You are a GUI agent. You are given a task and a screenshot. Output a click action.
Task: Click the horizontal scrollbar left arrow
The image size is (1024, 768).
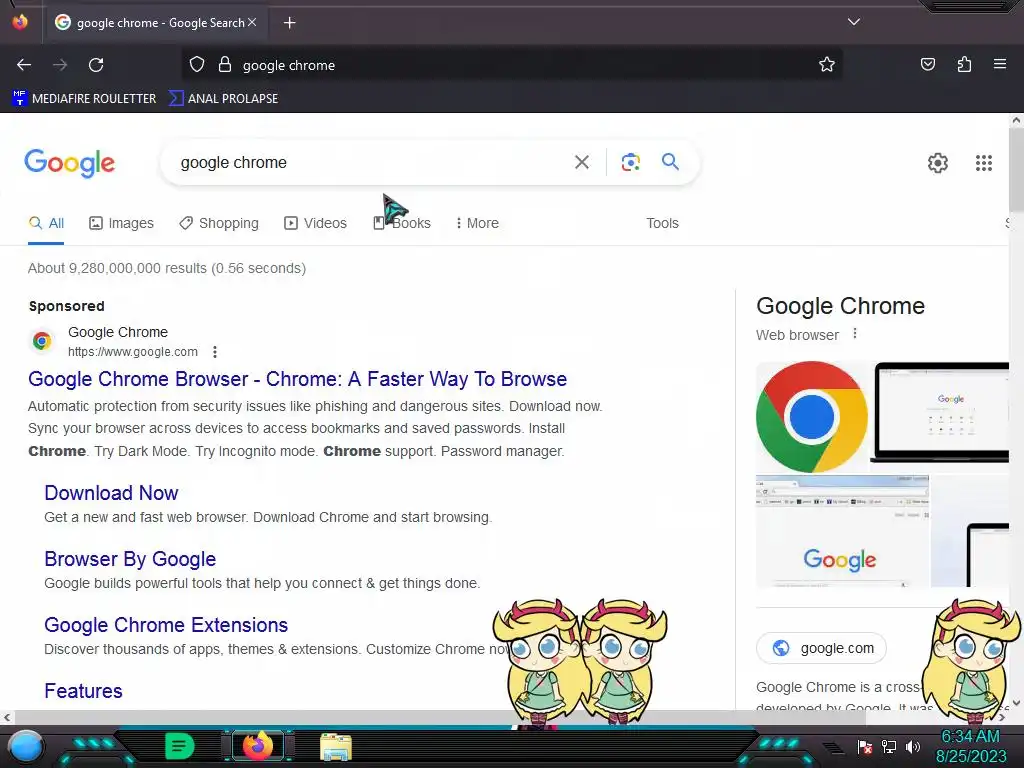[x=7, y=717]
